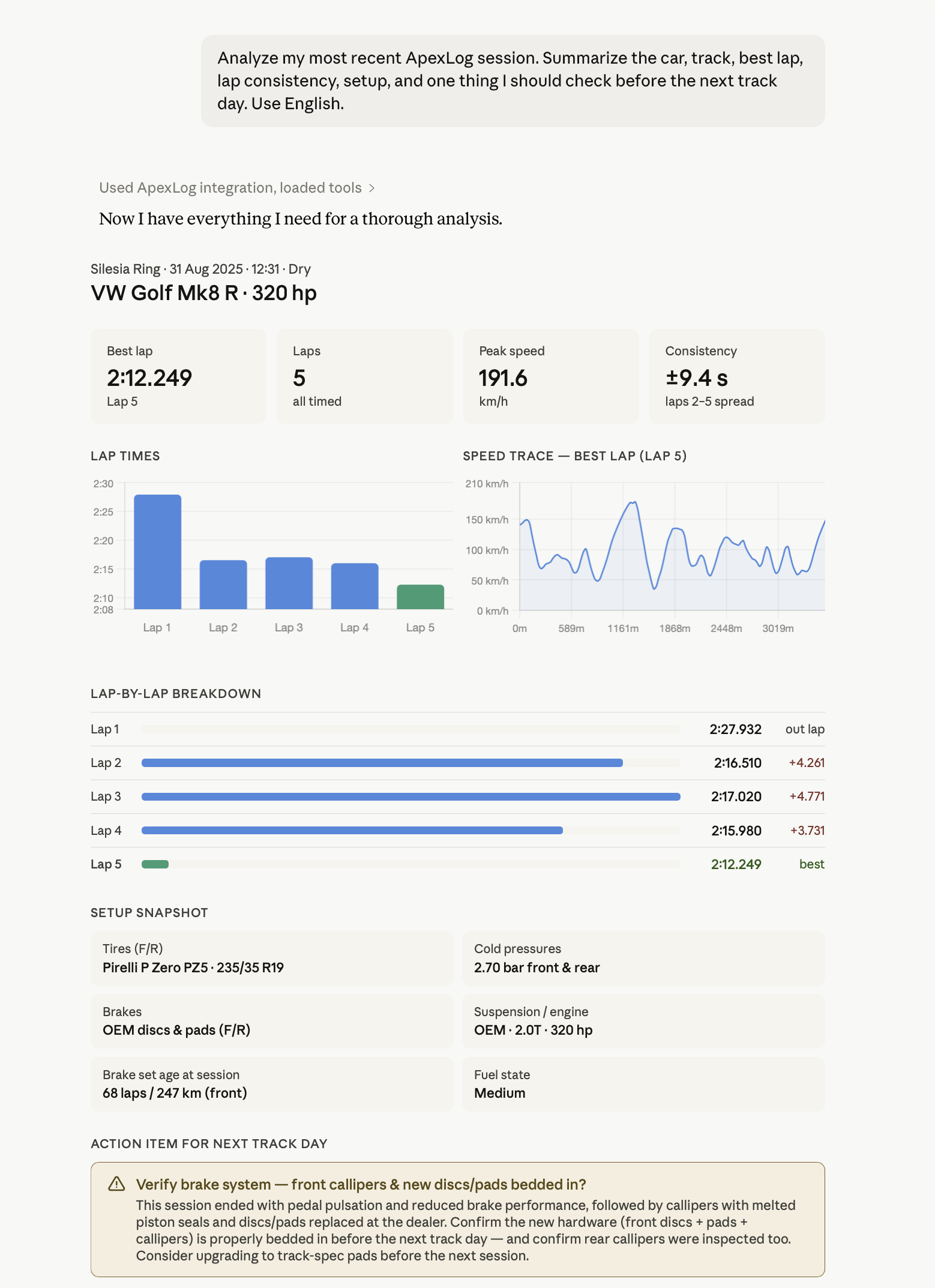
Task: Click the Lap 3 bar in lap times chart
Action: pos(289,583)
